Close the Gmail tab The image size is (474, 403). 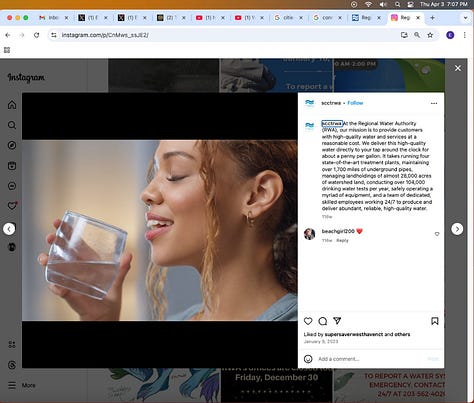66,18
